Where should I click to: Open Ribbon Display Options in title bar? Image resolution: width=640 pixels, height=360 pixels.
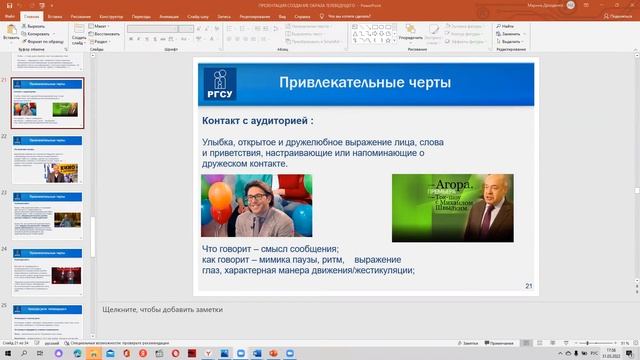click(586, 5)
